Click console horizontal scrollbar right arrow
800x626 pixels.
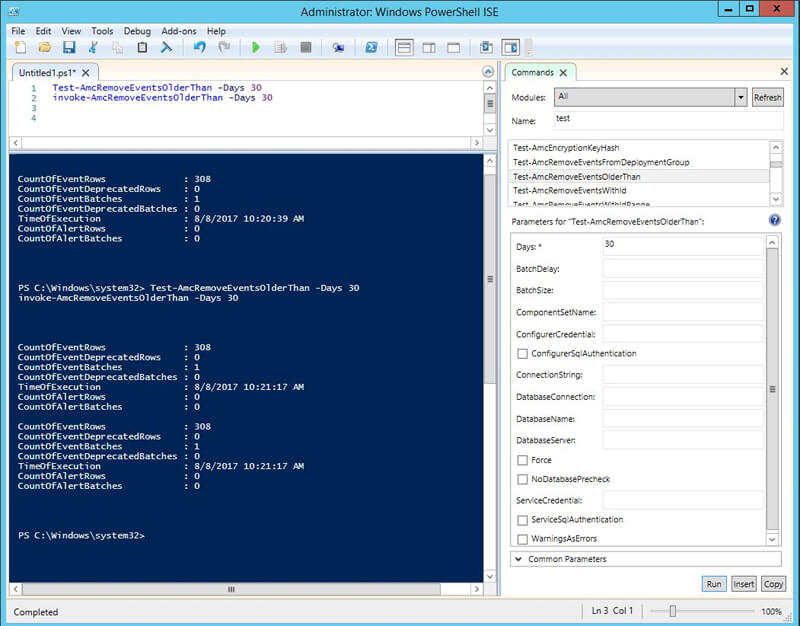tap(477, 589)
